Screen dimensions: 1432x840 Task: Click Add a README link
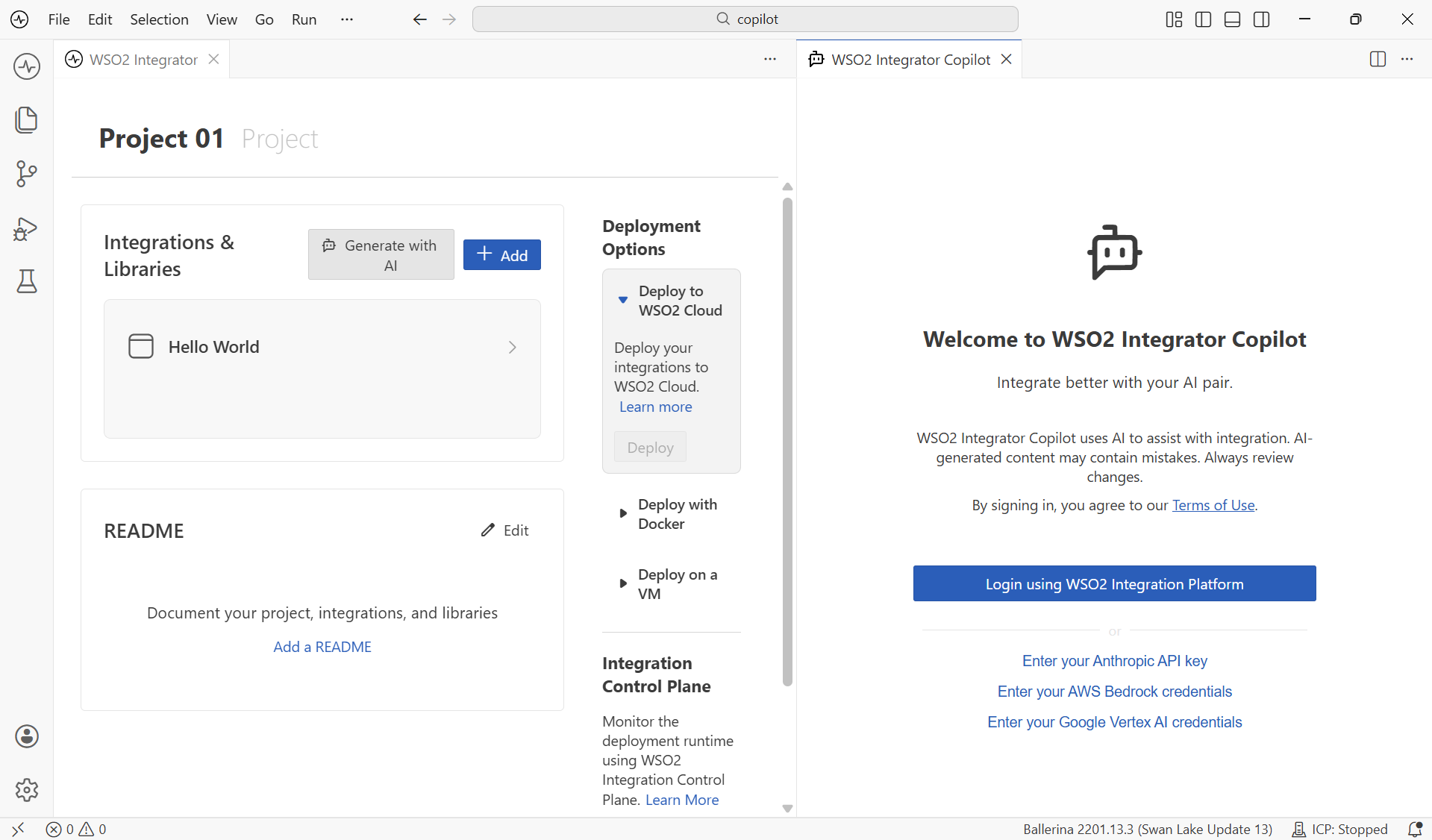[x=322, y=647]
